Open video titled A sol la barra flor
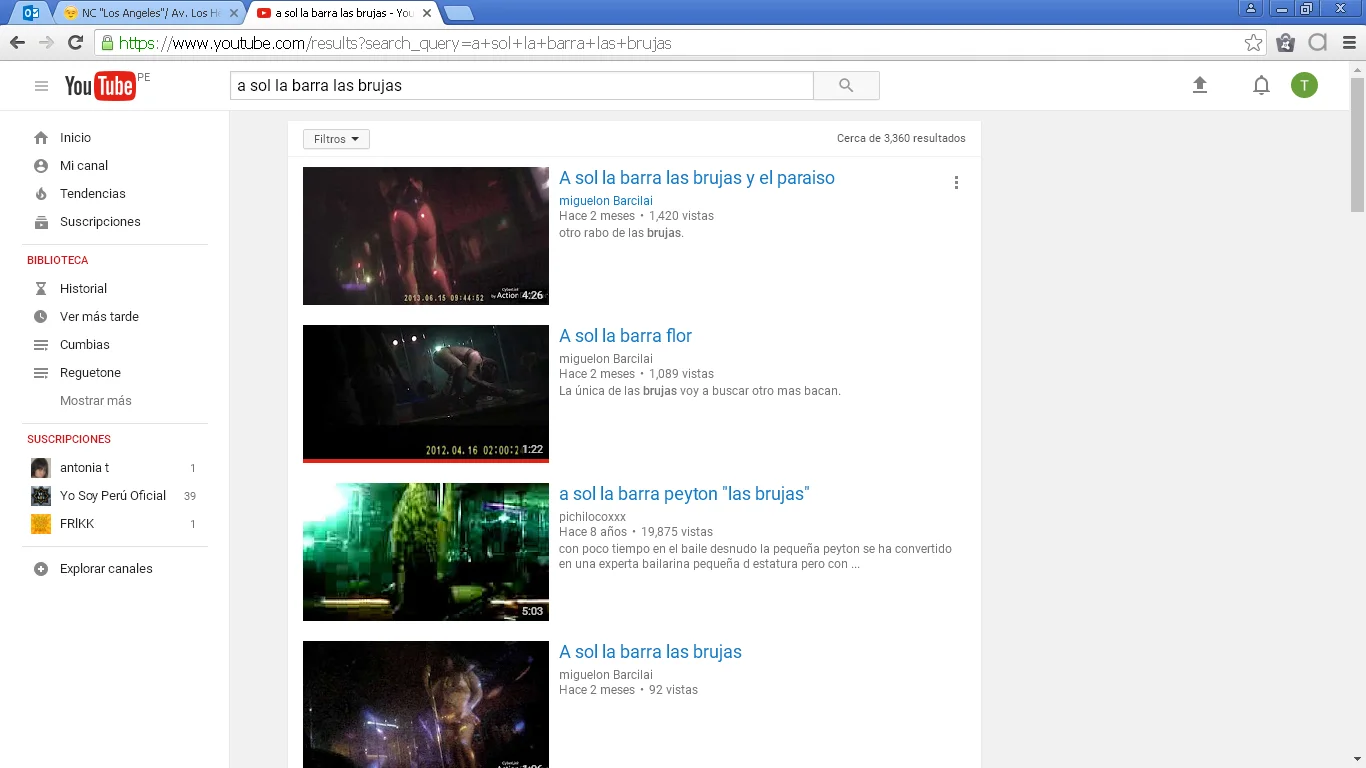The width and height of the screenshot is (1366, 768). click(x=625, y=336)
